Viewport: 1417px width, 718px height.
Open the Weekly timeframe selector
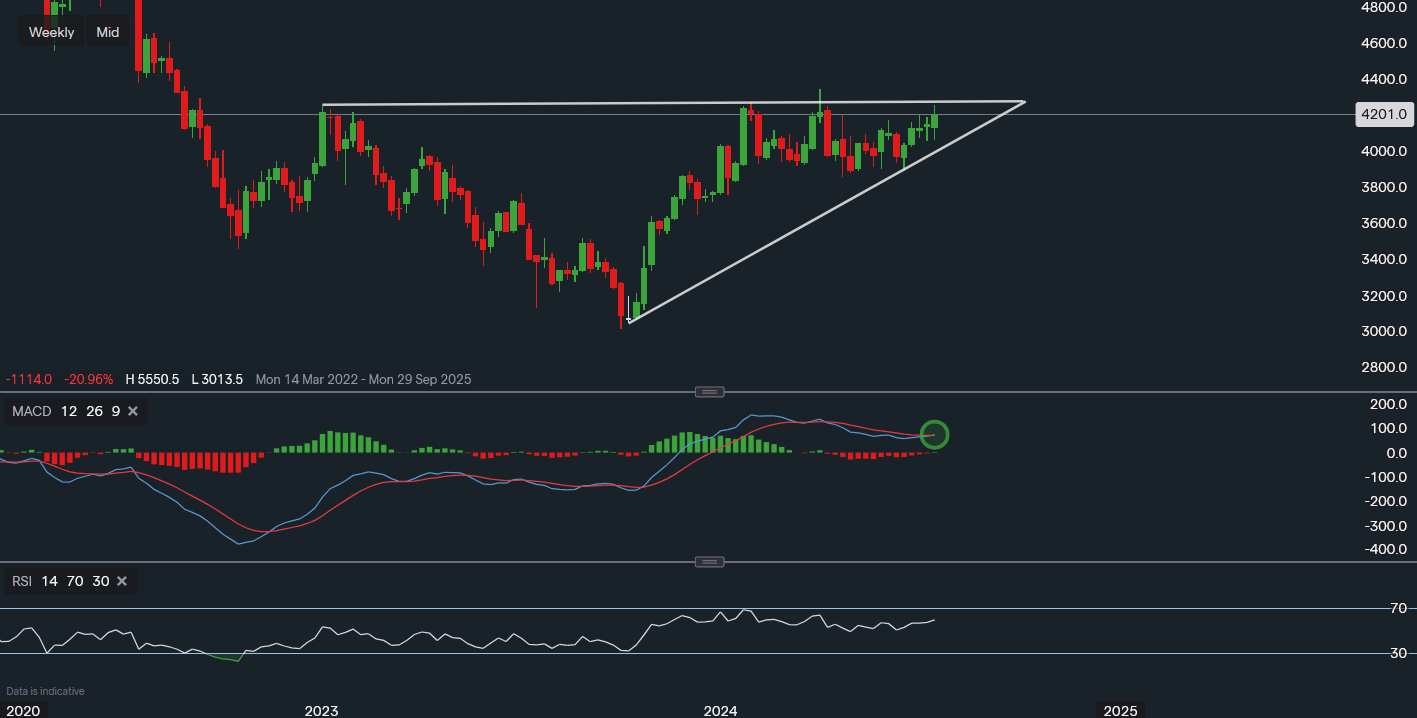tap(51, 32)
